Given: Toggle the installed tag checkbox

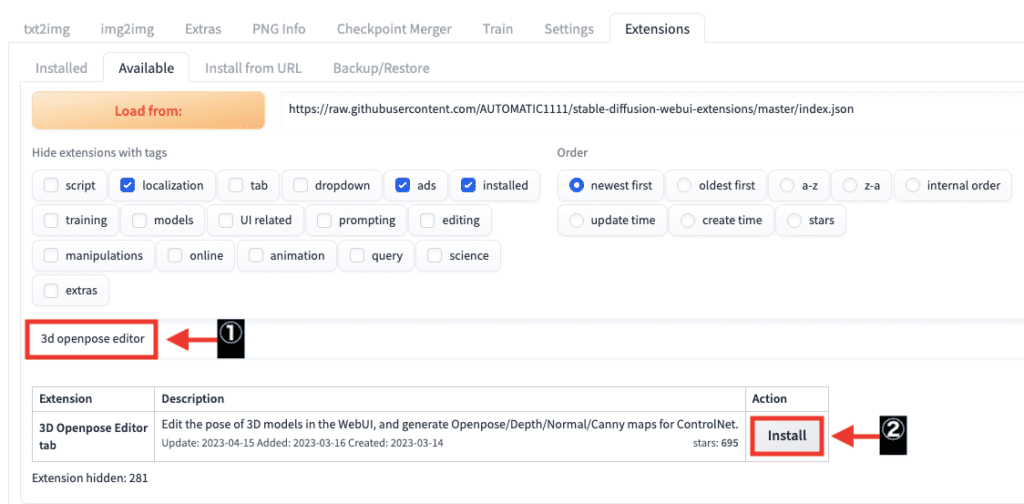Looking at the screenshot, I should [x=469, y=185].
